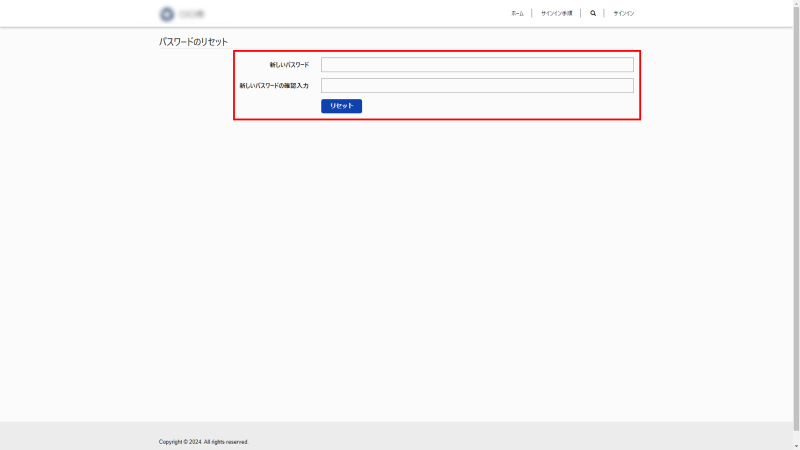The height and width of the screenshot is (450, 800).
Task: Click the site logo icon in header
Action: 166,14
